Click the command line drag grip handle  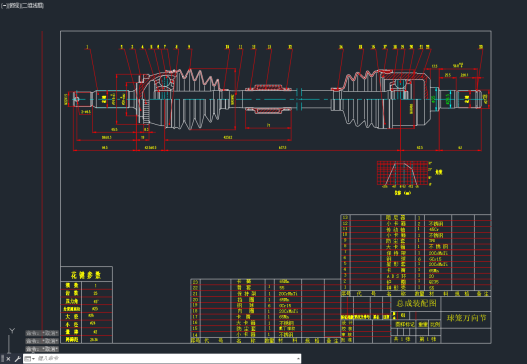(3, 359)
